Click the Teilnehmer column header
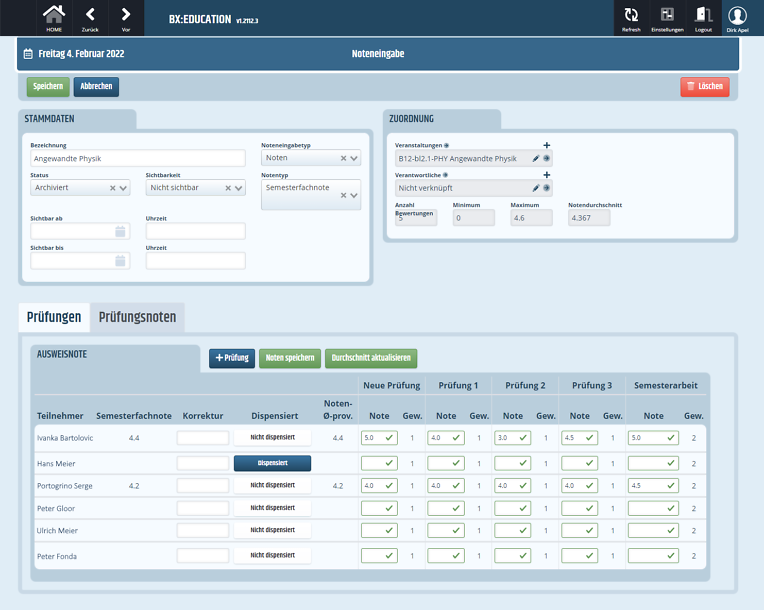Image resolution: width=764 pixels, height=610 pixels. pyautogui.click(x=60, y=416)
